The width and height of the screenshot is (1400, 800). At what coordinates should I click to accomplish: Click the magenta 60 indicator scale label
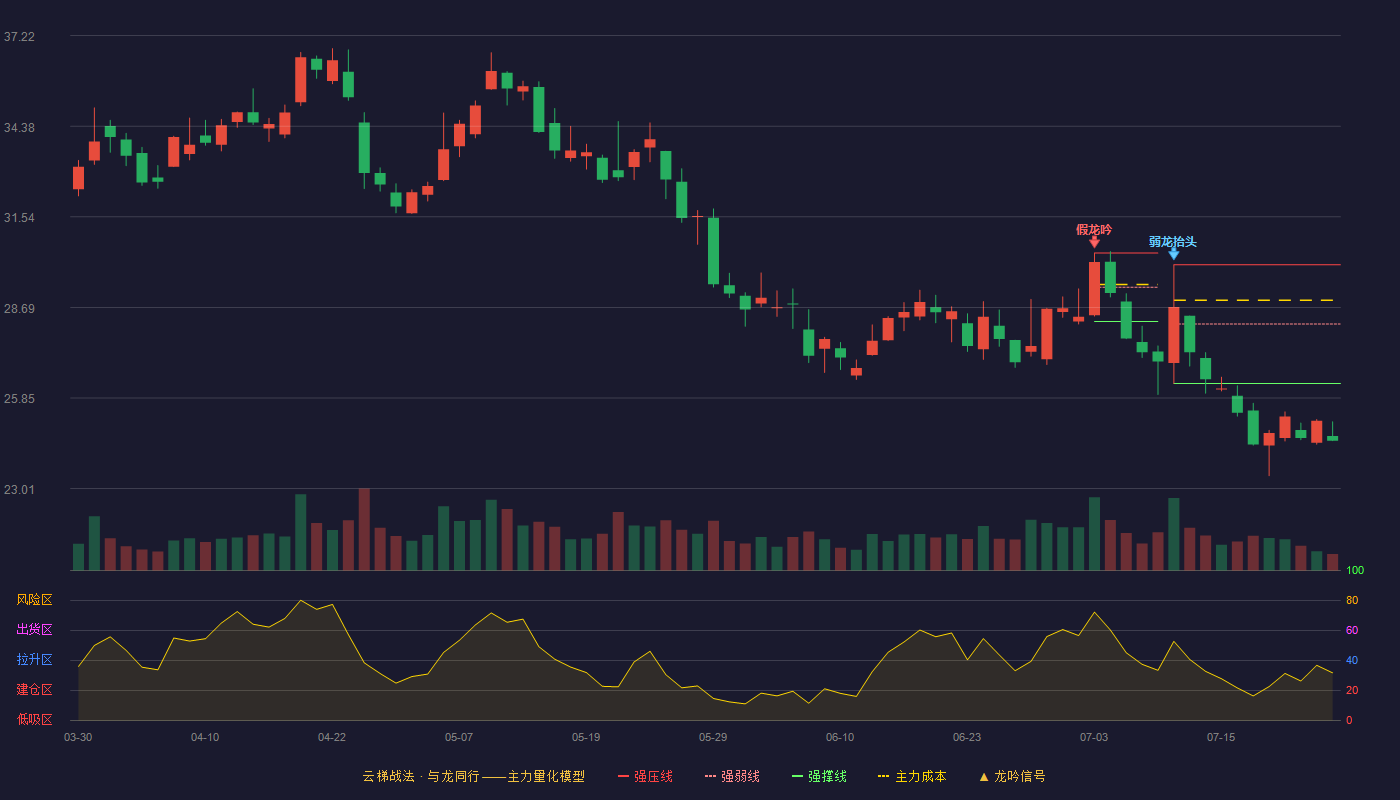click(x=1352, y=631)
